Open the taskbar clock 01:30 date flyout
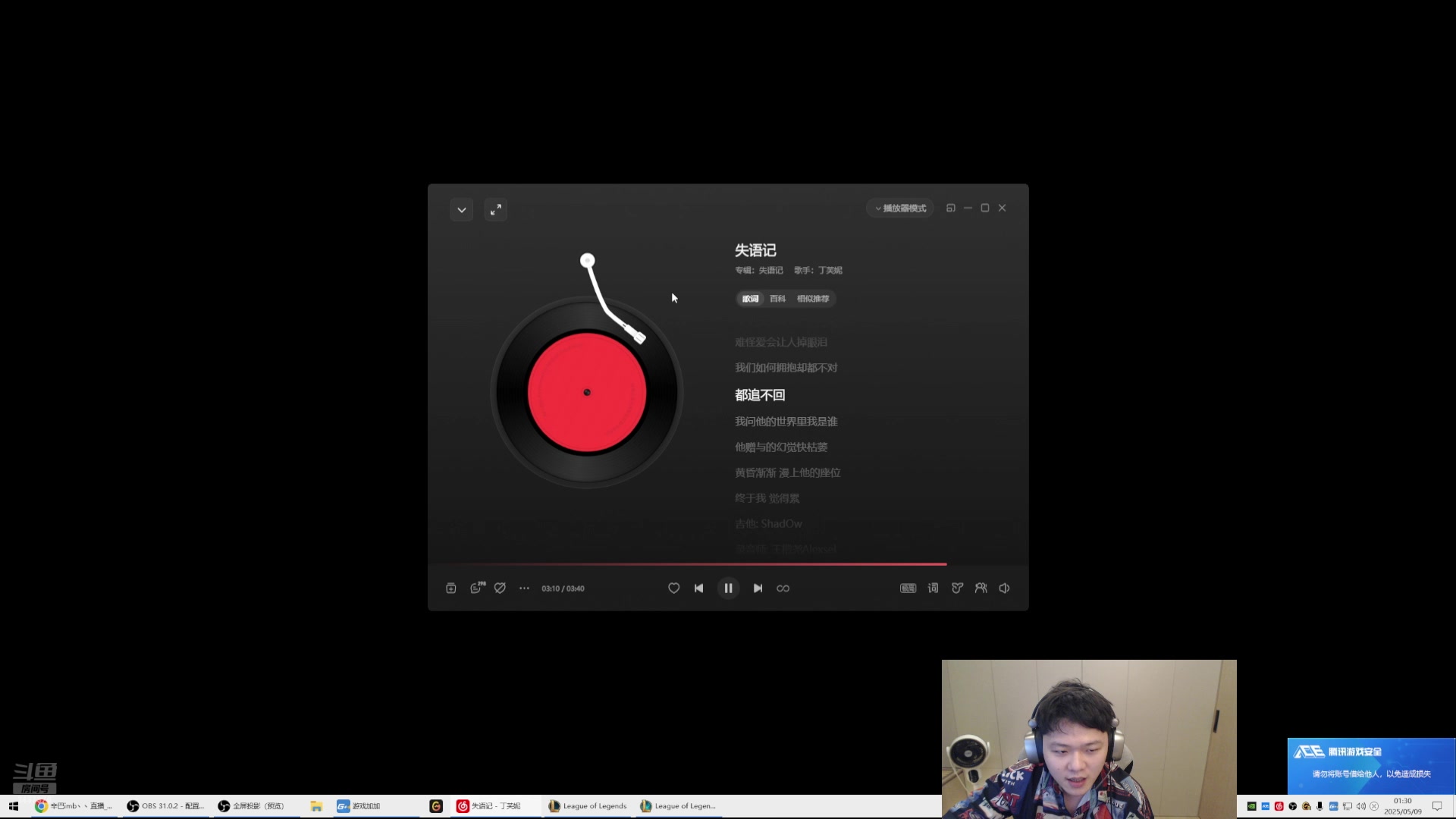Screen dimensions: 1456x819 pos(1402,806)
